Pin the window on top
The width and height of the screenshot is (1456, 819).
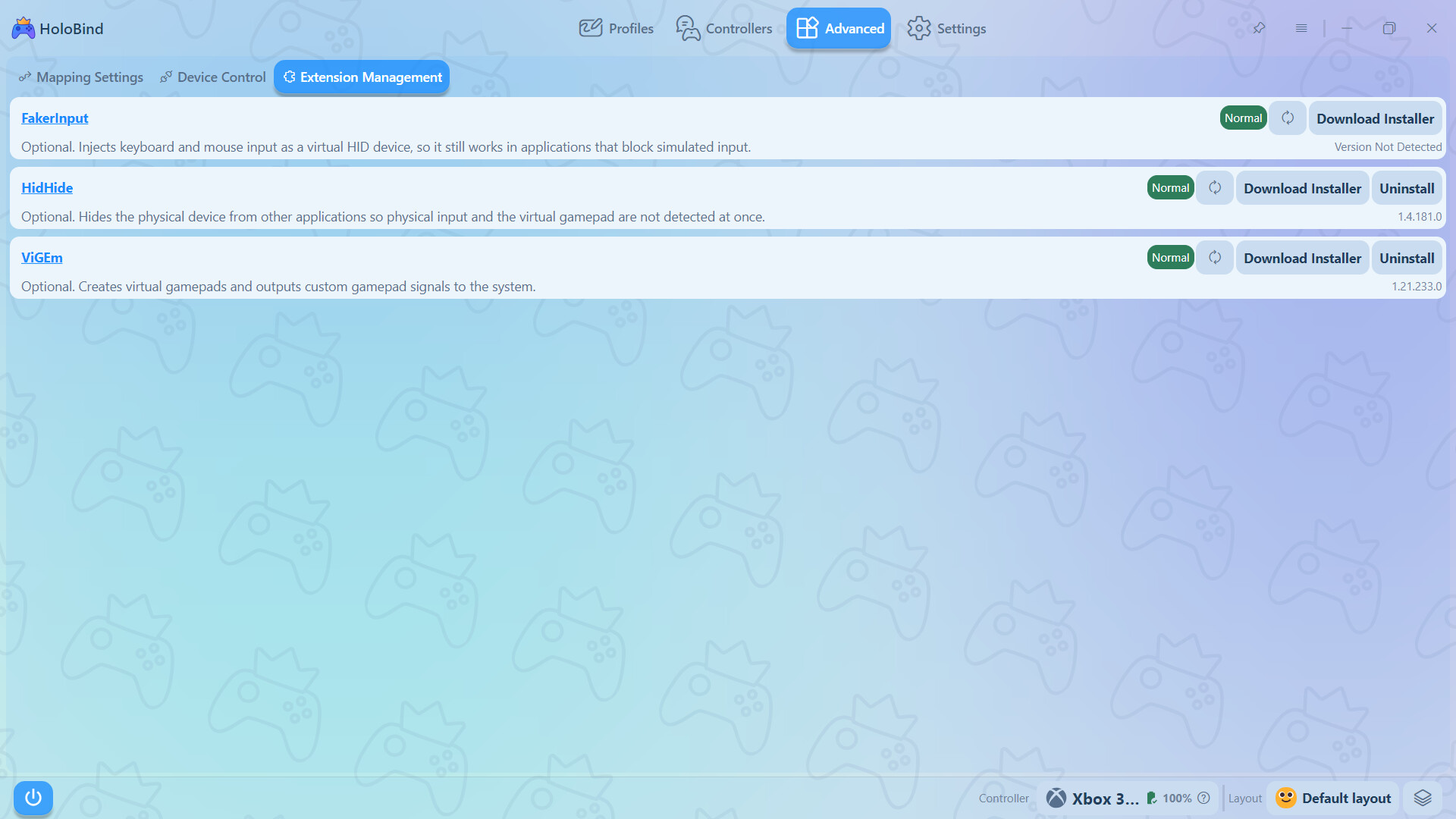tap(1259, 28)
